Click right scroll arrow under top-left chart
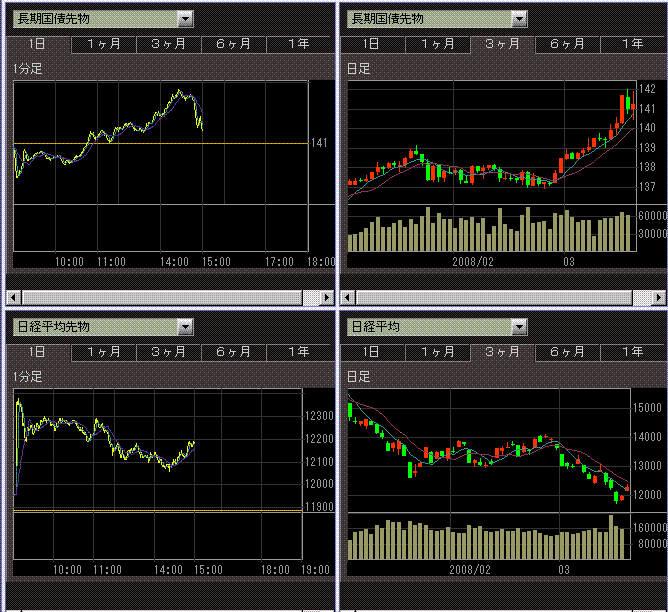The width and height of the screenshot is (668, 612). point(327,297)
